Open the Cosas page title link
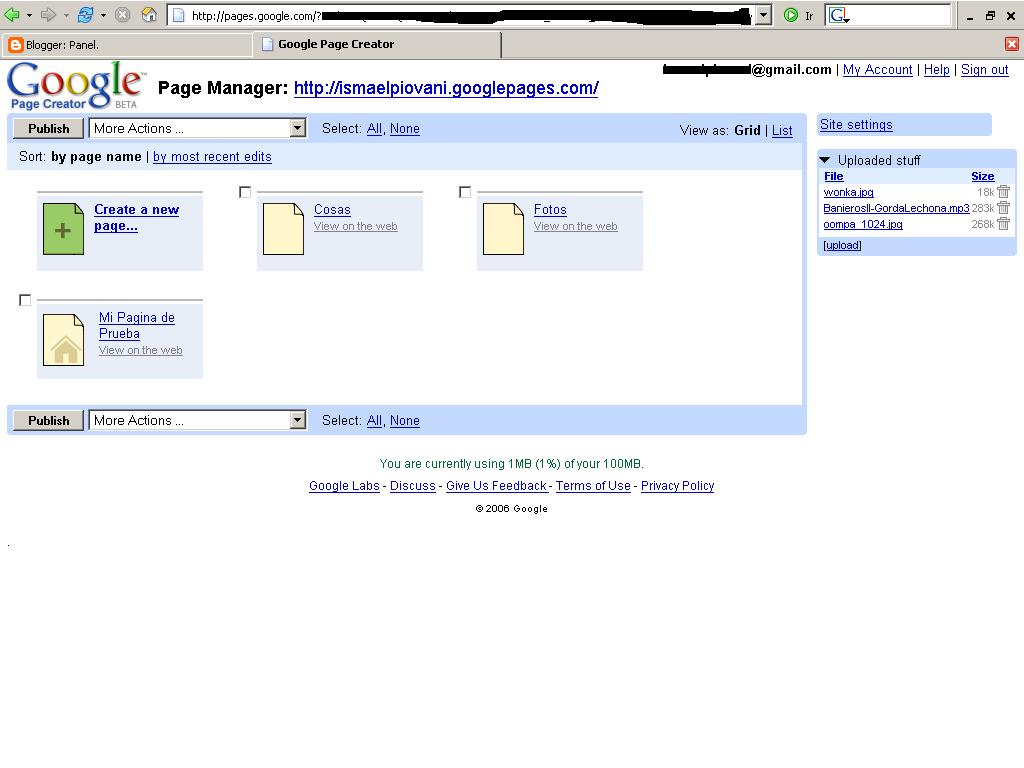The width and height of the screenshot is (1024, 768). [332, 210]
